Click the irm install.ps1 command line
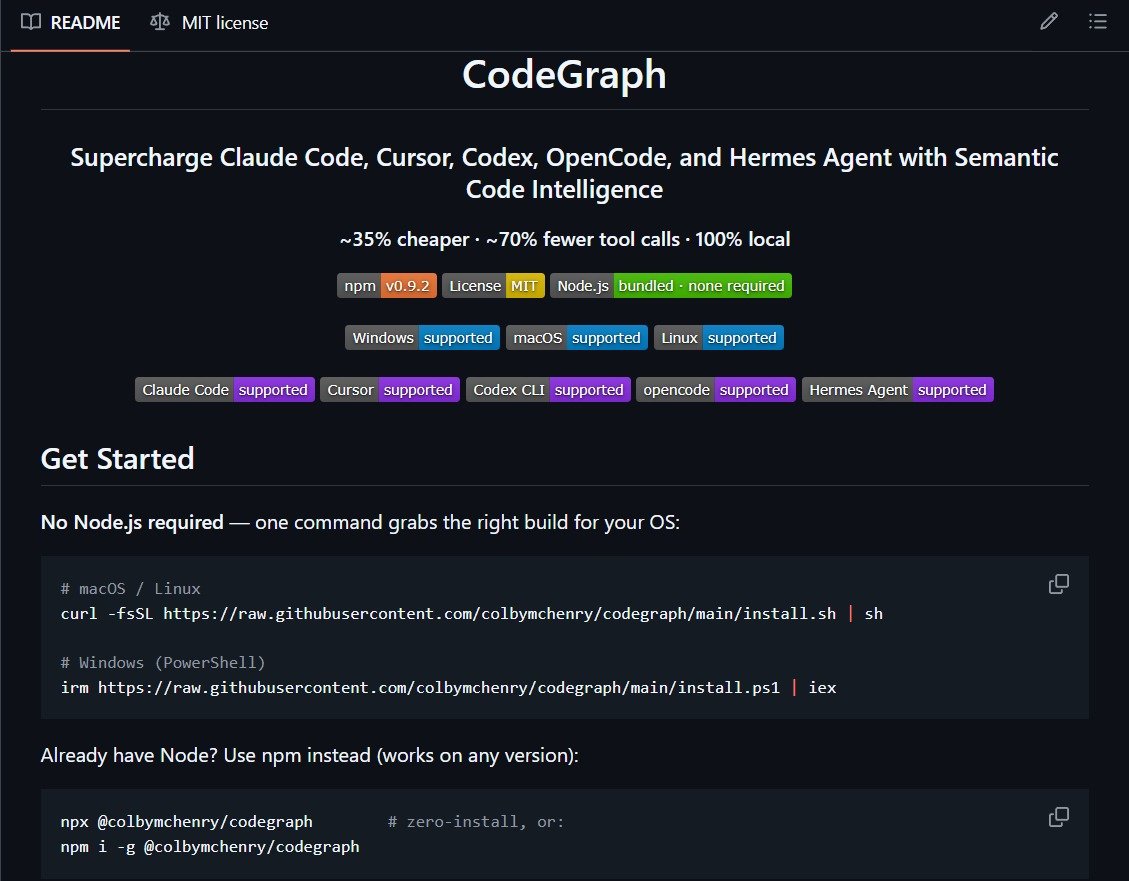The height and width of the screenshot is (881, 1129). [x=449, y=687]
